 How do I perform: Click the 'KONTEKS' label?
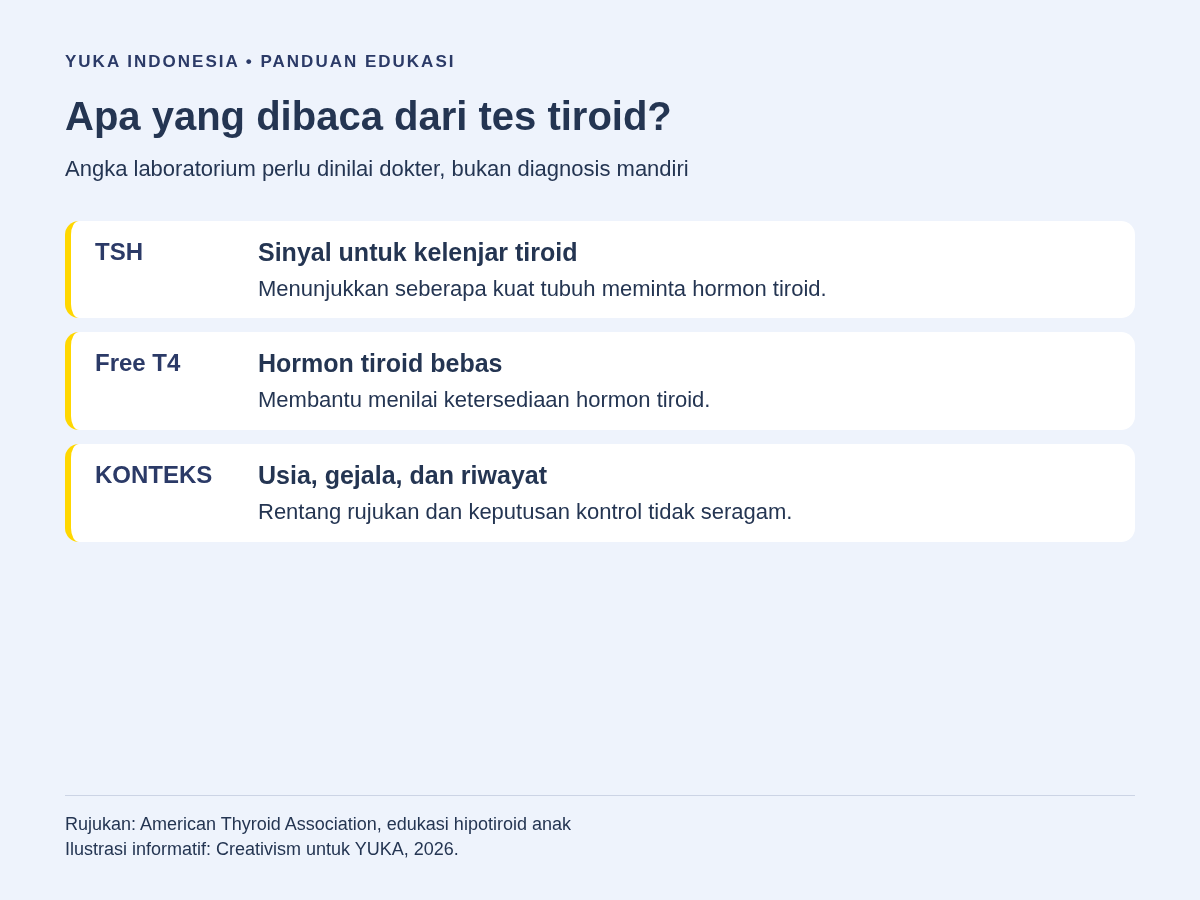153,475
